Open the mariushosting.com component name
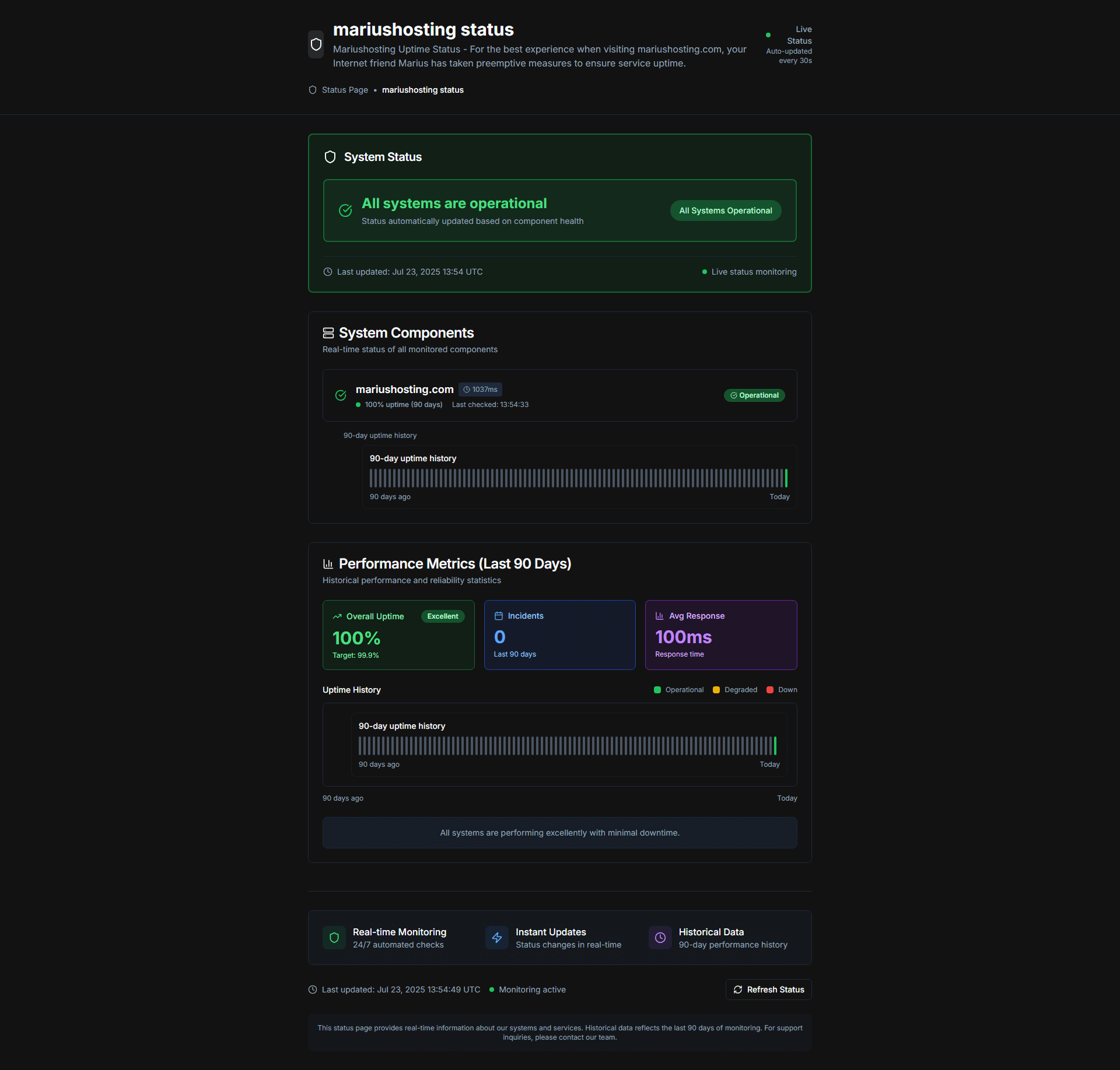Viewport: 1120px width, 1070px height. point(404,389)
